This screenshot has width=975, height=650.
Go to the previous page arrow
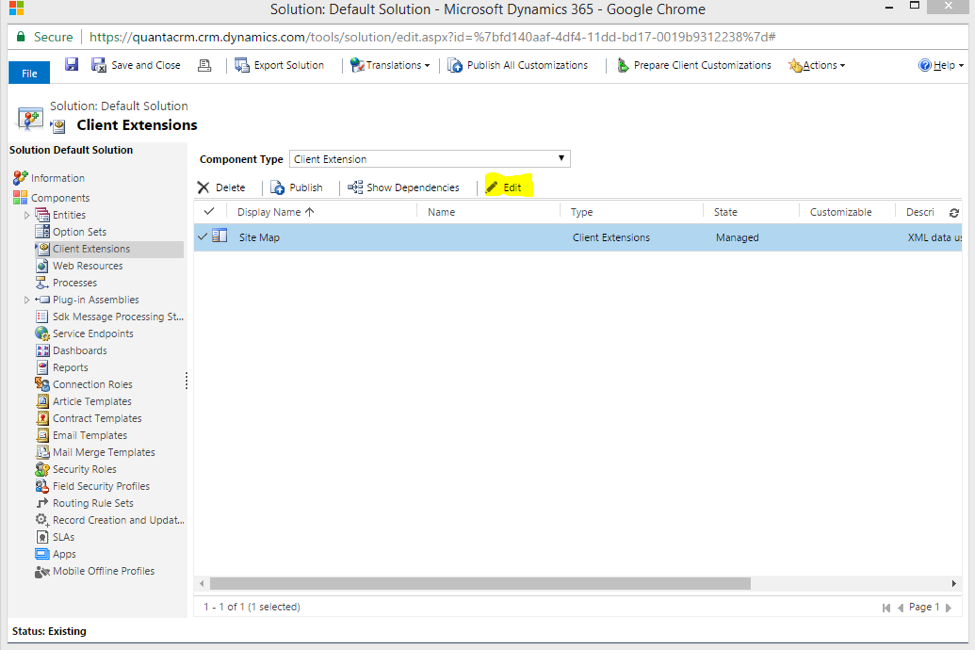(900, 608)
